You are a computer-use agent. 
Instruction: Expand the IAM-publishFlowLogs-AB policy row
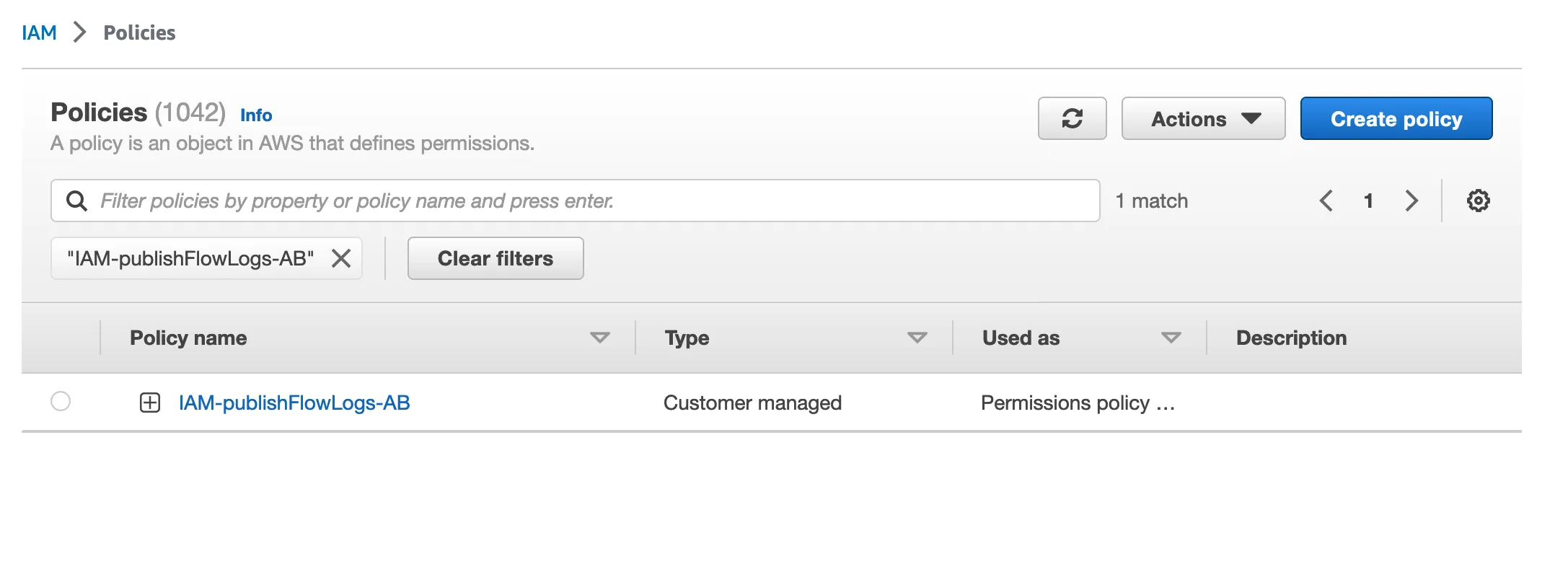pyautogui.click(x=150, y=403)
